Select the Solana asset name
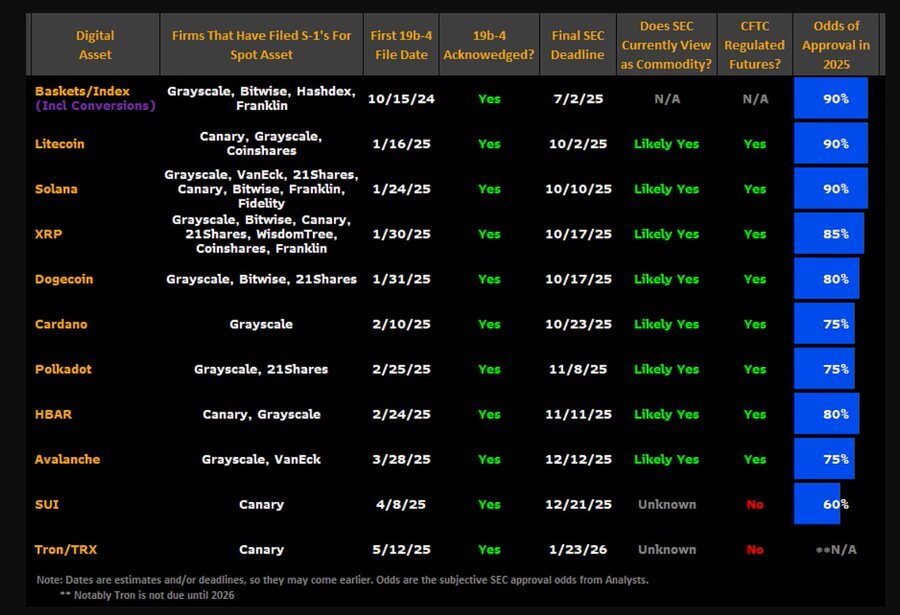 (56, 189)
